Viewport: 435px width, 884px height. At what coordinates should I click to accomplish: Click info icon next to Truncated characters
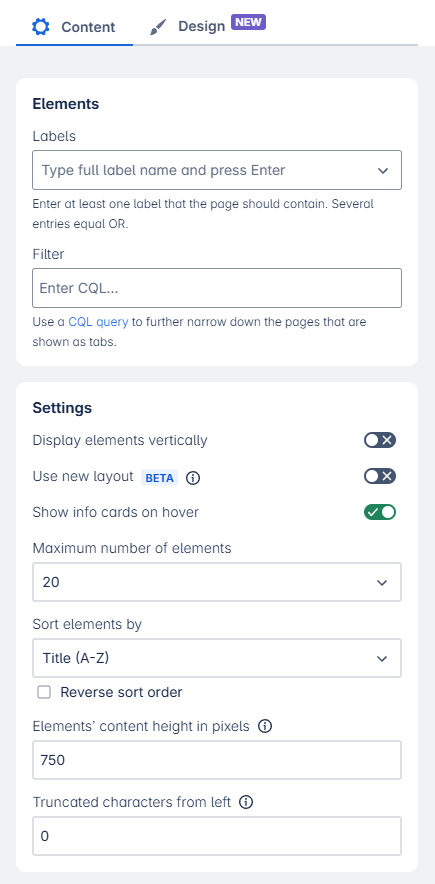tap(246, 802)
